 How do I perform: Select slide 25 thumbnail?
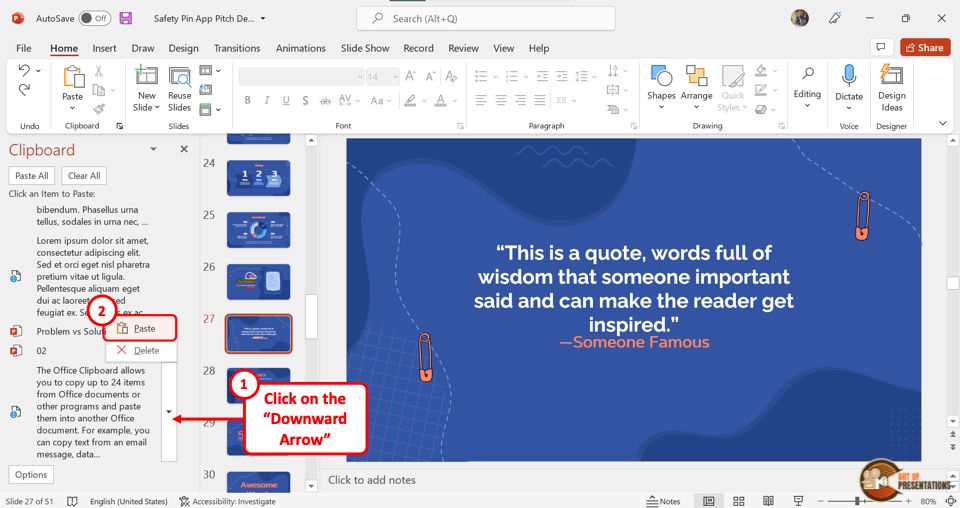click(258, 230)
